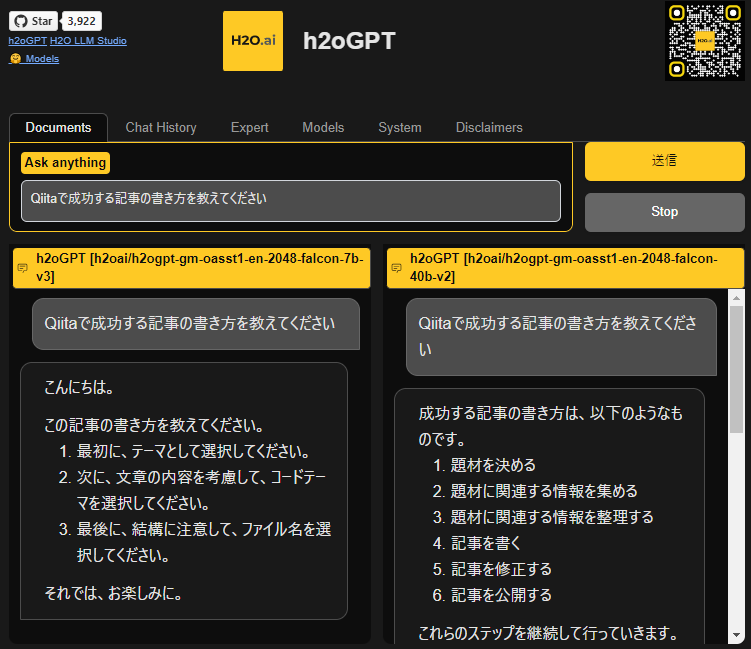Click the scrollbar down arrow in right chat
Image resolution: width=751 pixels, height=649 pixels.
click(x=736, y=636)
